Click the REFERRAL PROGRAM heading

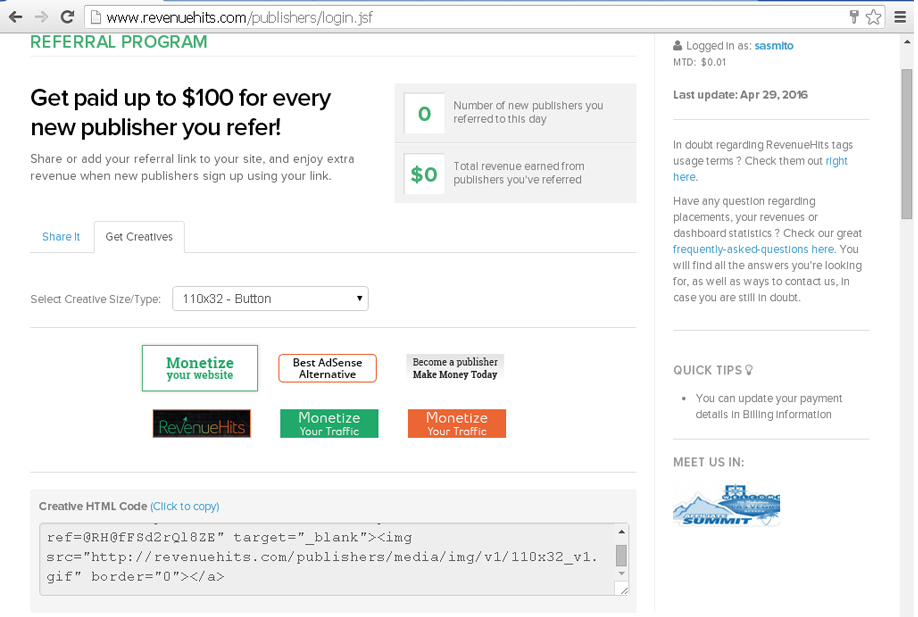tap(119, 42)
